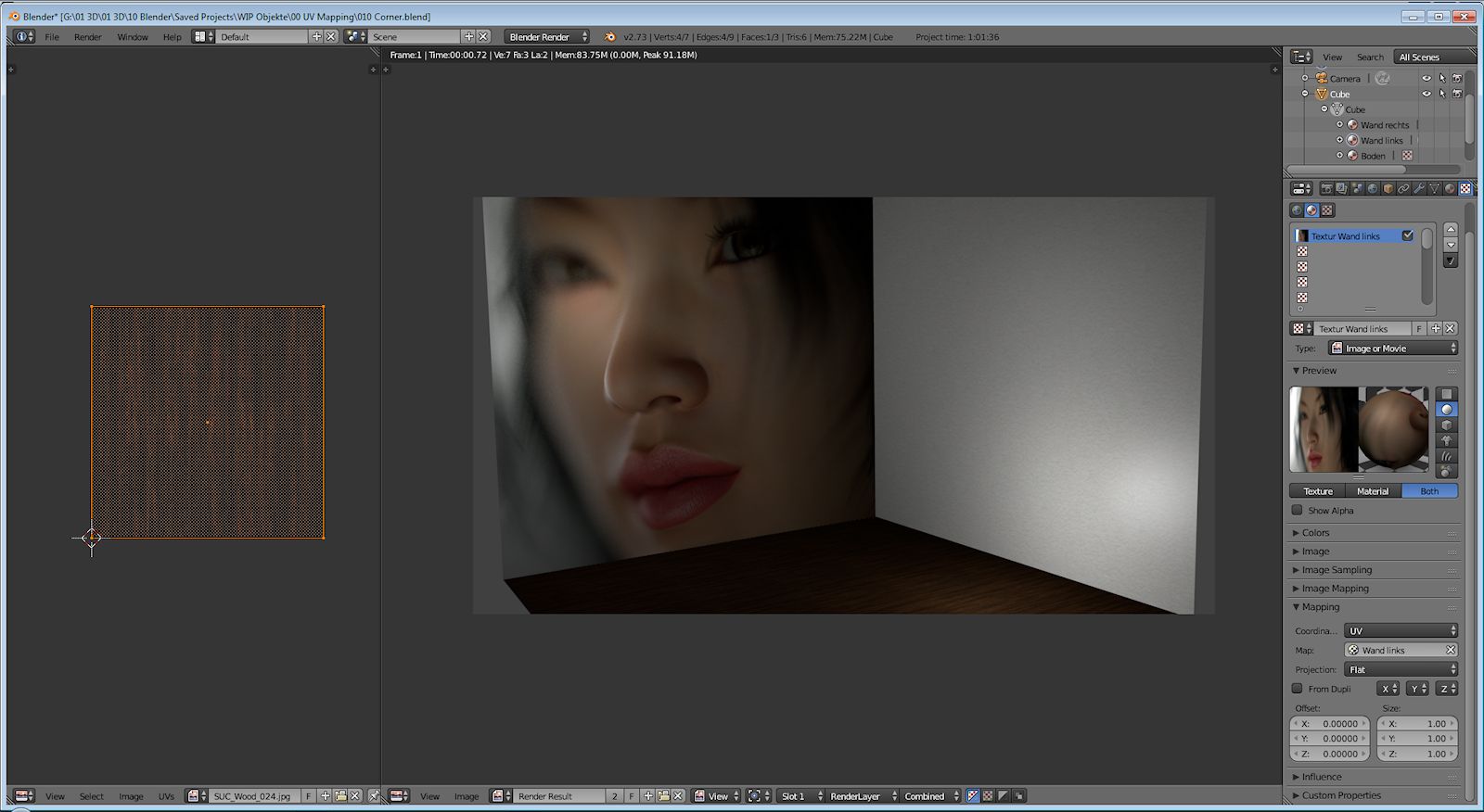Open the Help menu
The image size is (1484, 812).
coord(173,37)
